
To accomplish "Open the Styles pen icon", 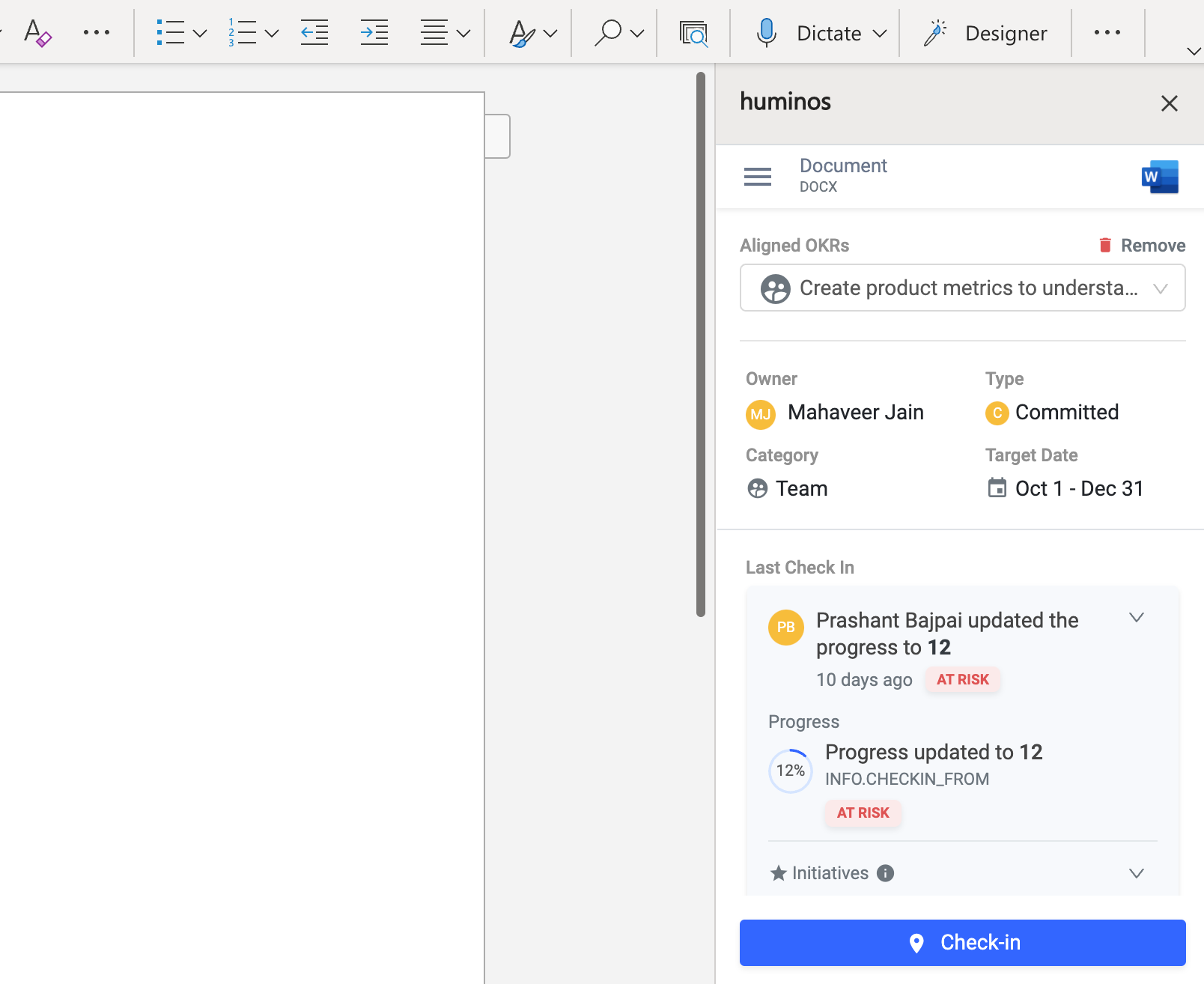I will point(522,34).
